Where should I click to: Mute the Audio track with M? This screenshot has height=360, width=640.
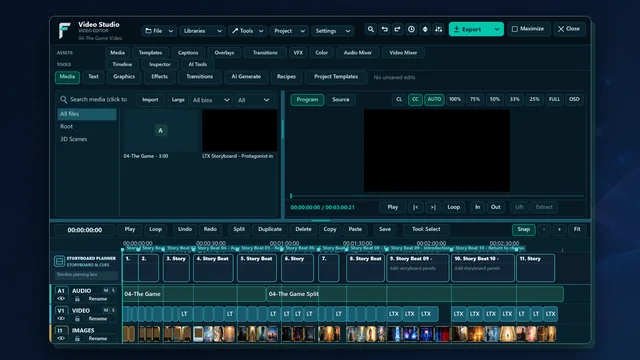106,290
